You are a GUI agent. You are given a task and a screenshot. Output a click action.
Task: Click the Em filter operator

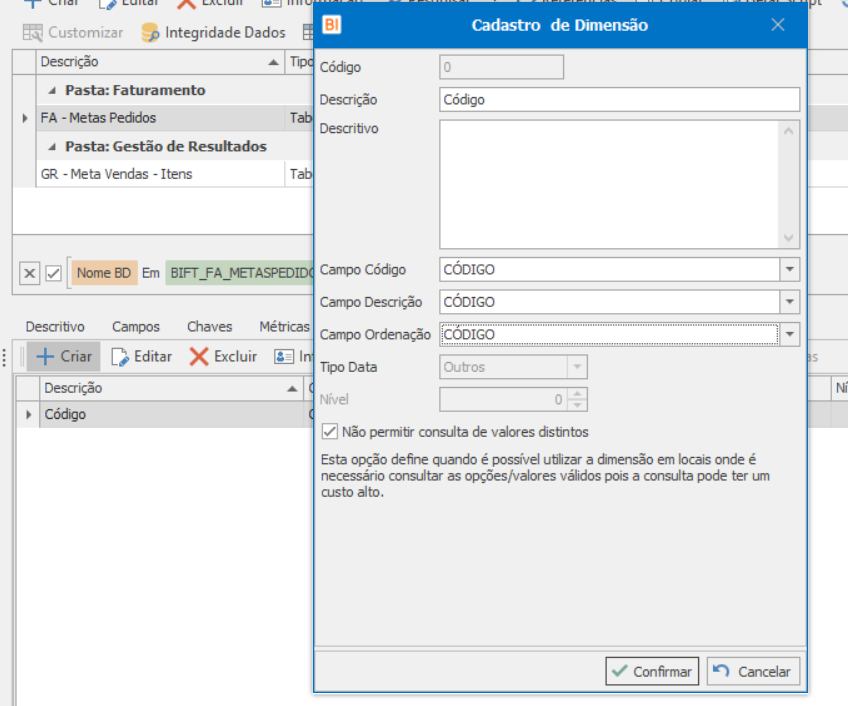tap(151, 273)
